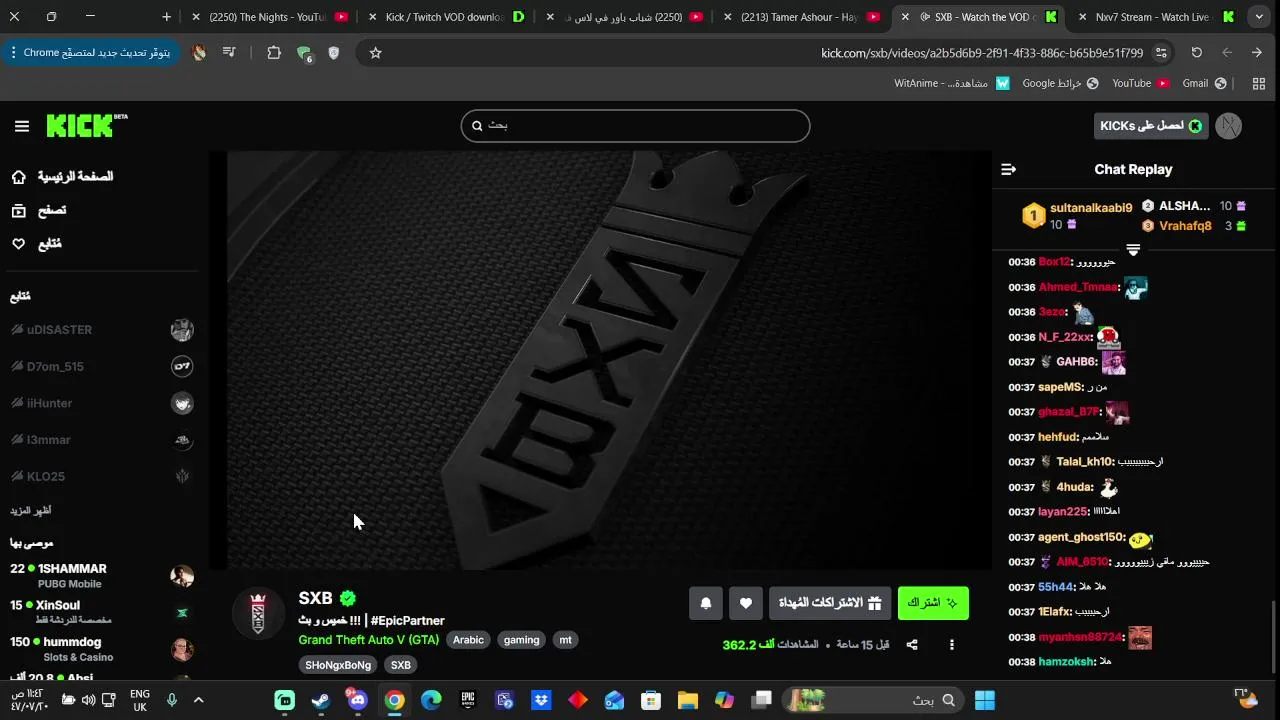Image resolution: width=1280 pixels, height=720 pixels.
Task: Click chat username GAHB6
Action: click(1077, 362)
